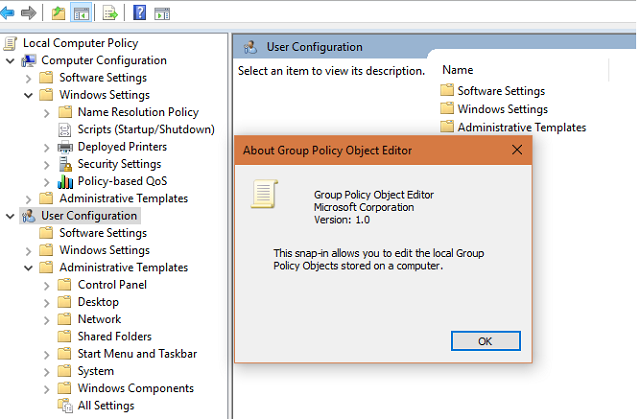Select Start Menu and Taskbar folder

[136, 354]
